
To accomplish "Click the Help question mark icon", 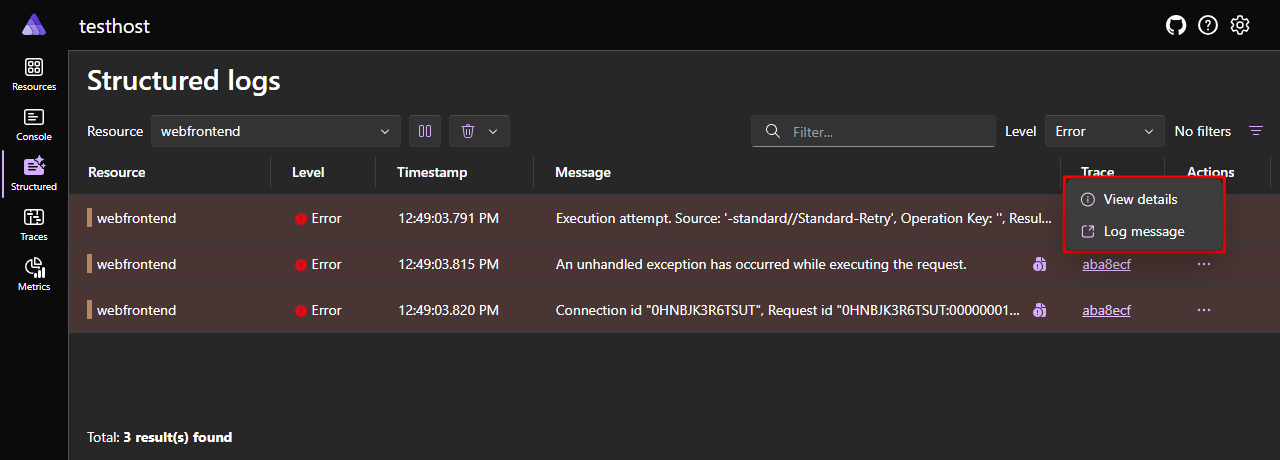I will point(1208,26).
